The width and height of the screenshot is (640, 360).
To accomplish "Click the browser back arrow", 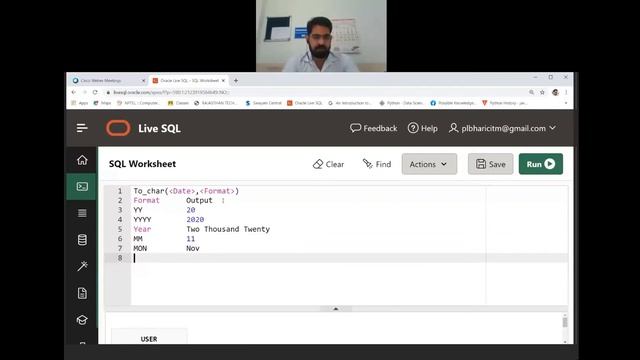I will [x=74, y=93].
